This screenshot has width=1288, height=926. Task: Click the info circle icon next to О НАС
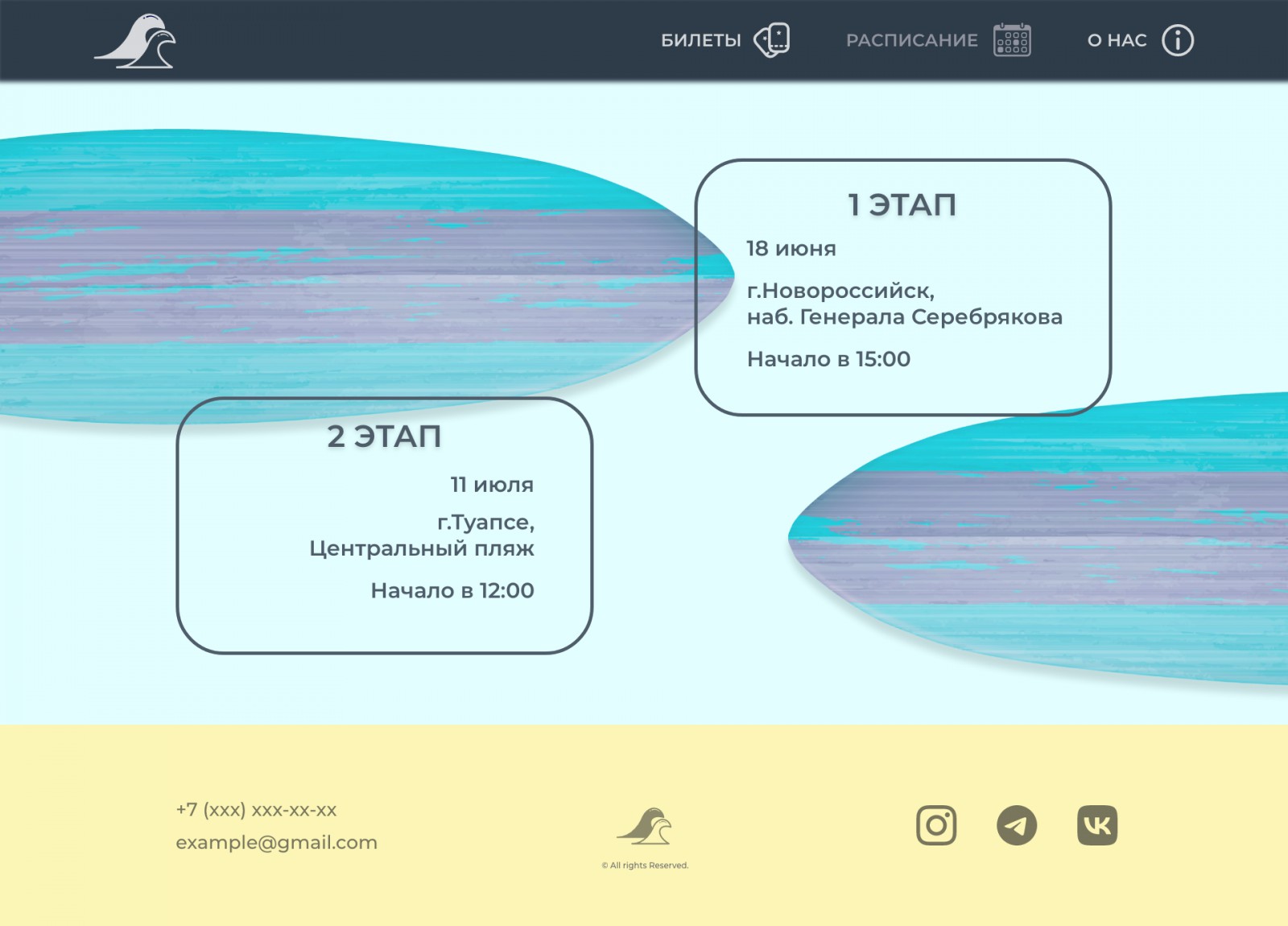pos(1178,39)
